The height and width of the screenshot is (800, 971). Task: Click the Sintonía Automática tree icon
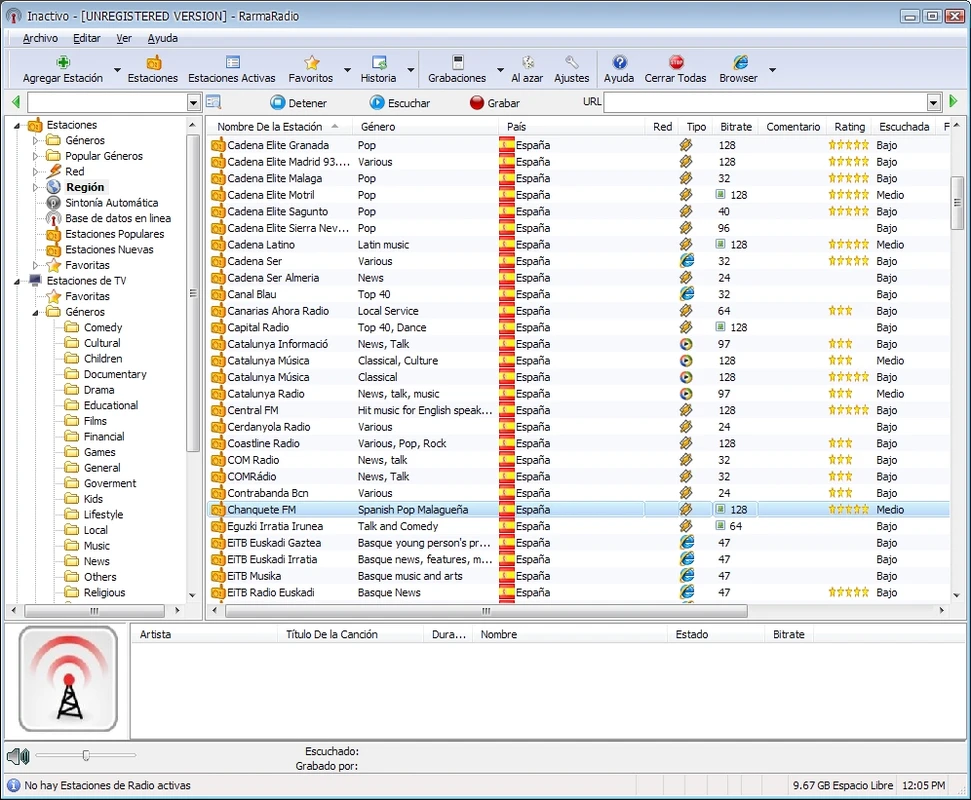click(x=54, y=203)
